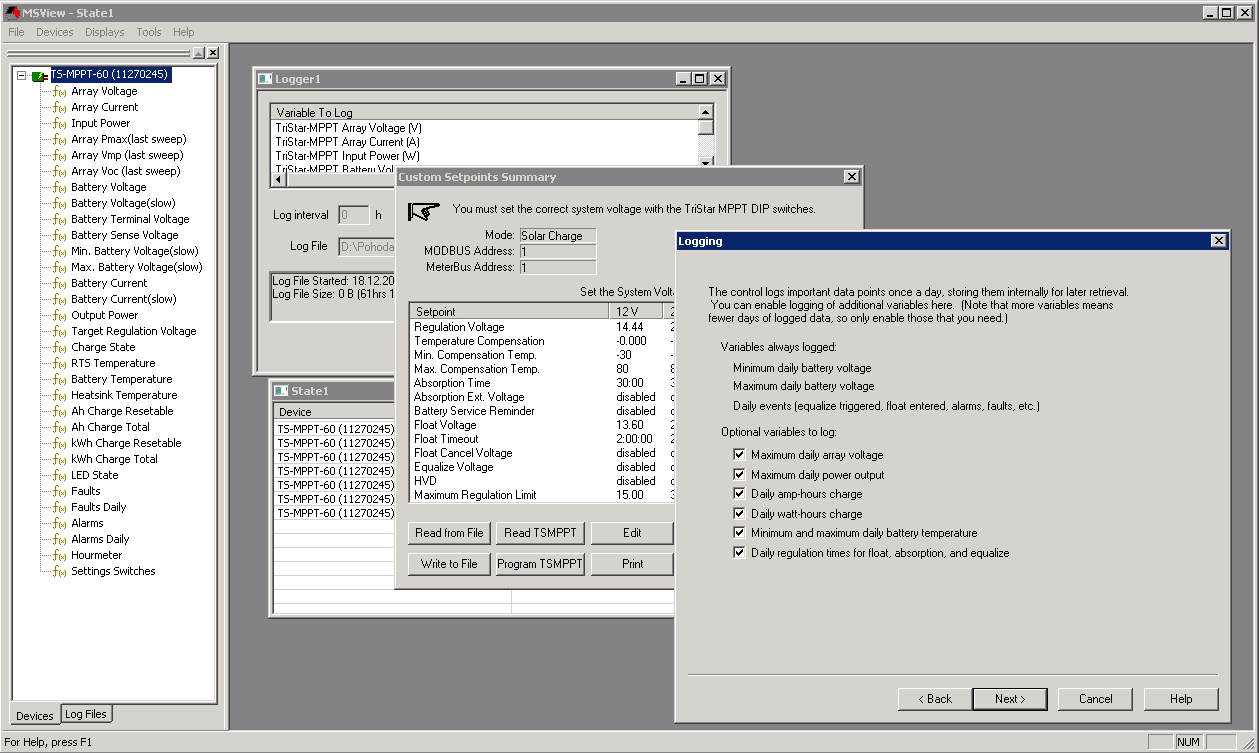Viewport: 1259px width, 753px height.
Task: Open the Devices menu
Action: tap(54, 32)
